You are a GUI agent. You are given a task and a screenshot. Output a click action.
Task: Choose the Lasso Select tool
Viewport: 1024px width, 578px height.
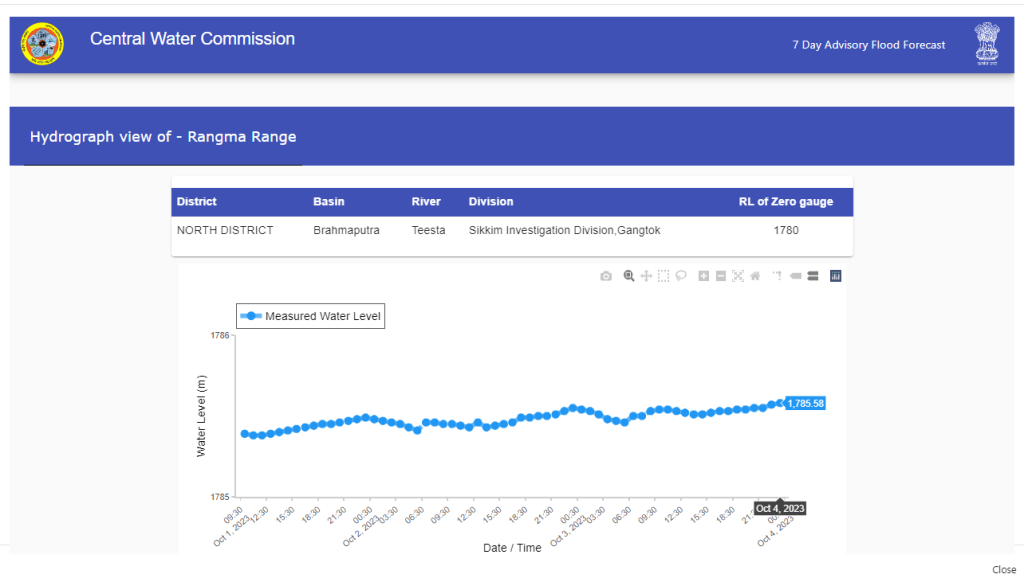680,276
